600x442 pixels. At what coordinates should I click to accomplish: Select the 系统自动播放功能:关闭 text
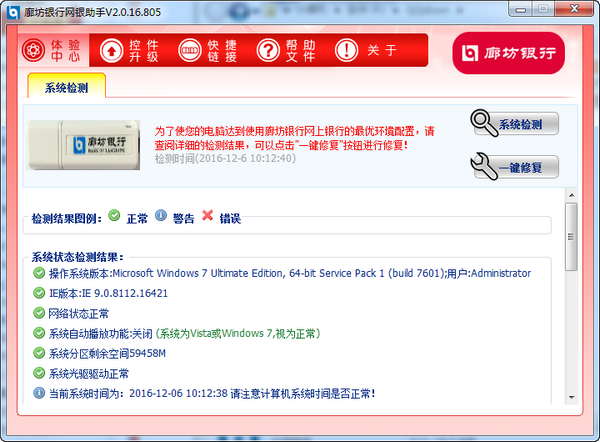[x=101, y=333]
